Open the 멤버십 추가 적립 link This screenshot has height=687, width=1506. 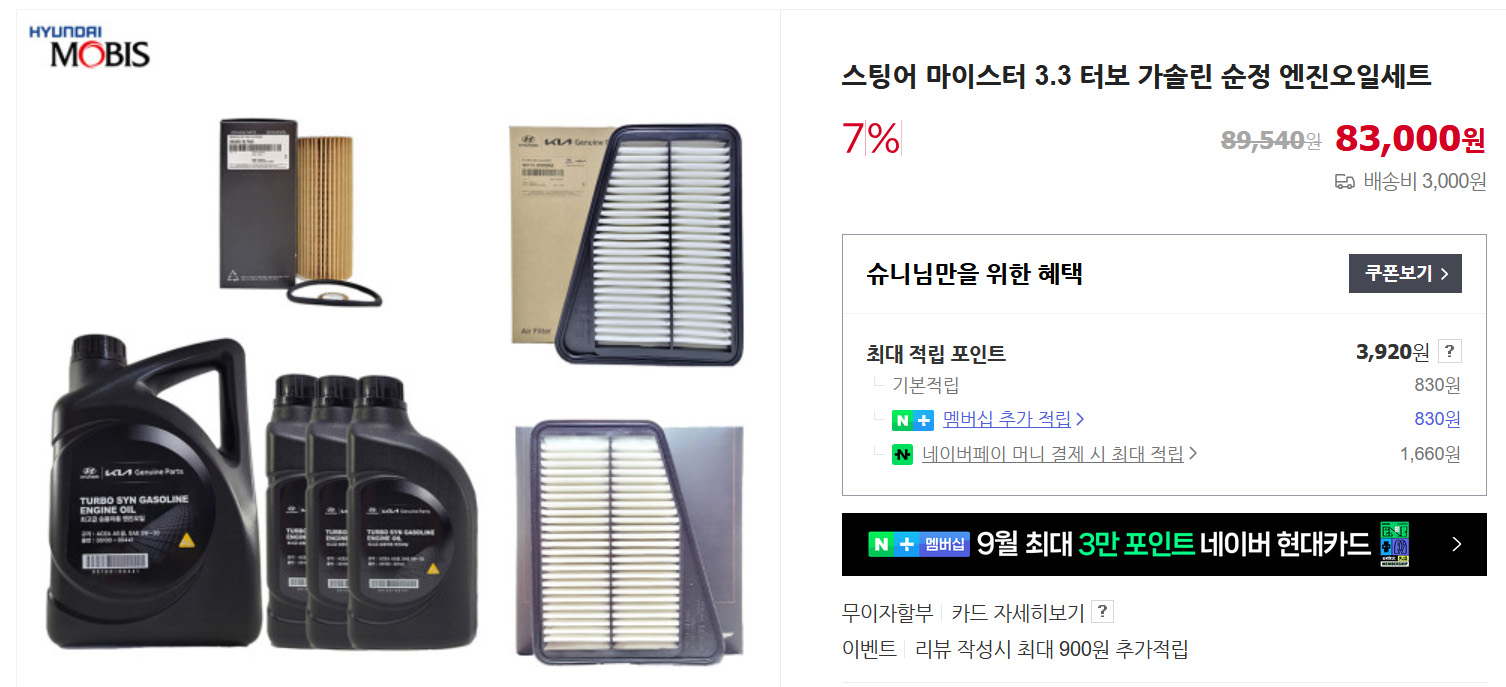point(1007,419)
